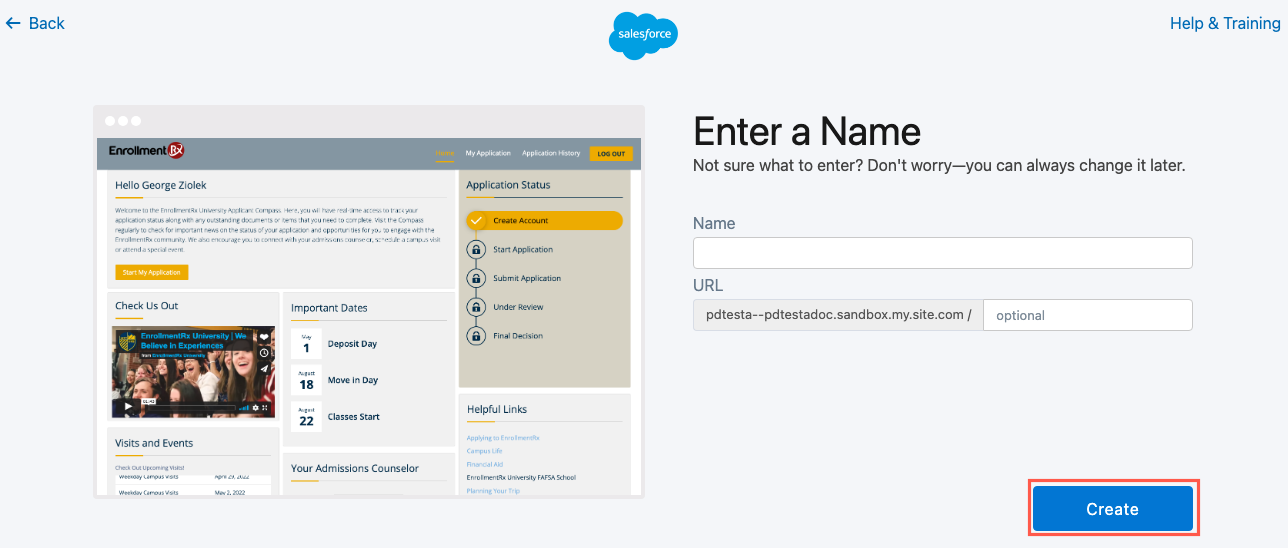
Task: Click the Back arrow icon
Action: point(13,23)
